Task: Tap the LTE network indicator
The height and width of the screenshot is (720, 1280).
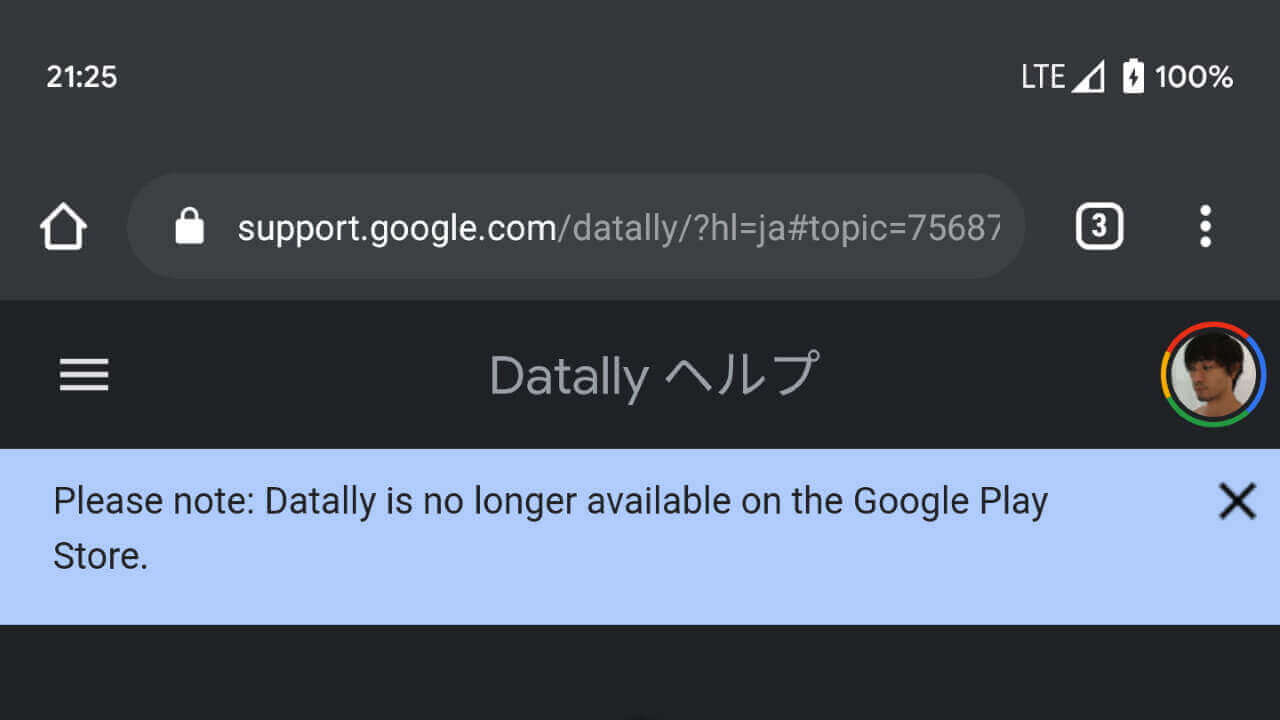Action: tap(1043, 77)
